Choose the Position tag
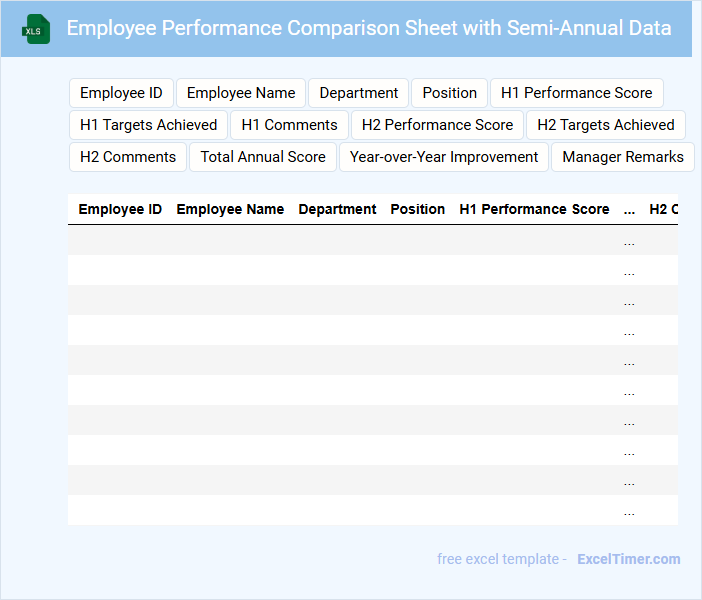Viewport: 702px width, 600px height. pyautogui.click(x=449, y=93)
